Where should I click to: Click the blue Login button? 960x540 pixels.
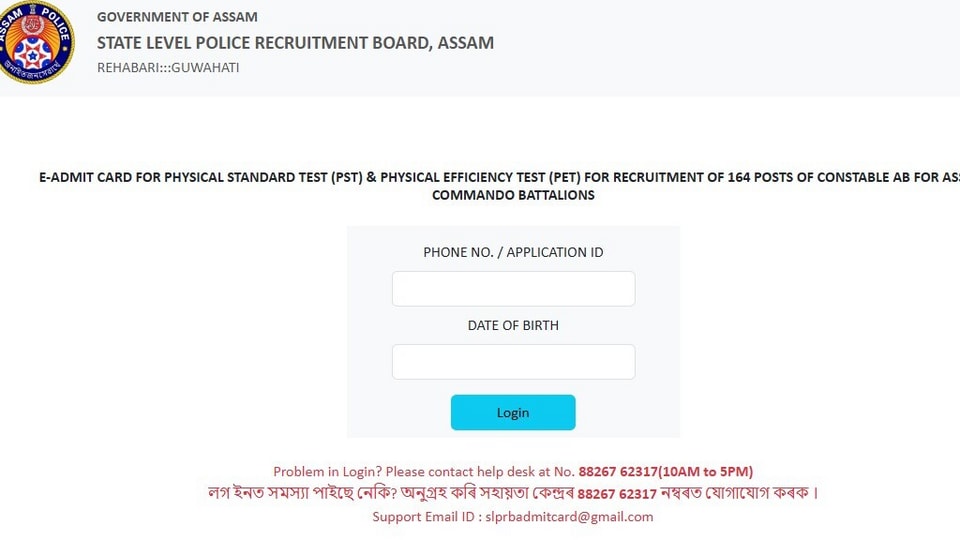(x=513, y=413)
